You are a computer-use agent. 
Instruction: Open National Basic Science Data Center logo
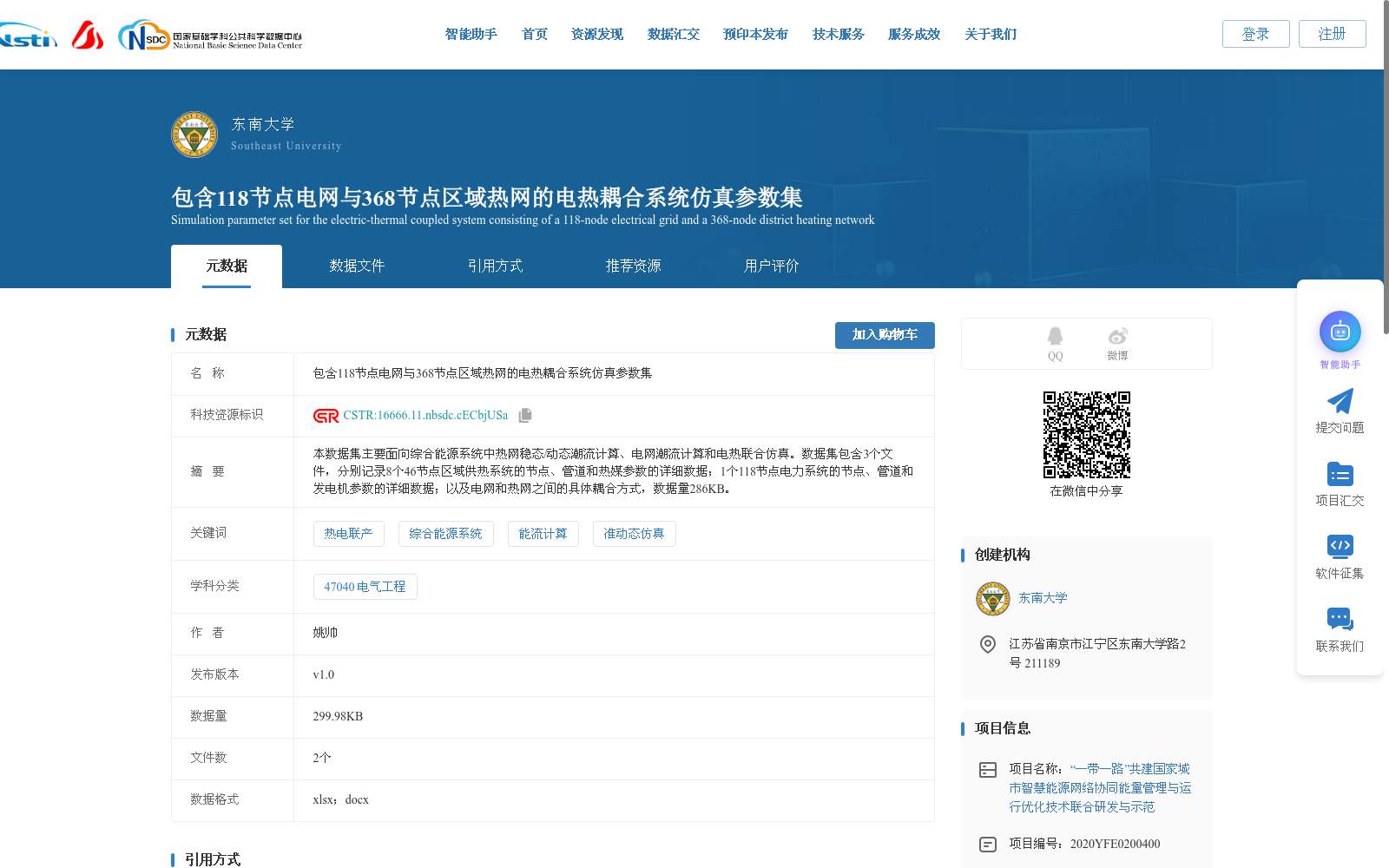pyautogui.click(x=210, y=36)
